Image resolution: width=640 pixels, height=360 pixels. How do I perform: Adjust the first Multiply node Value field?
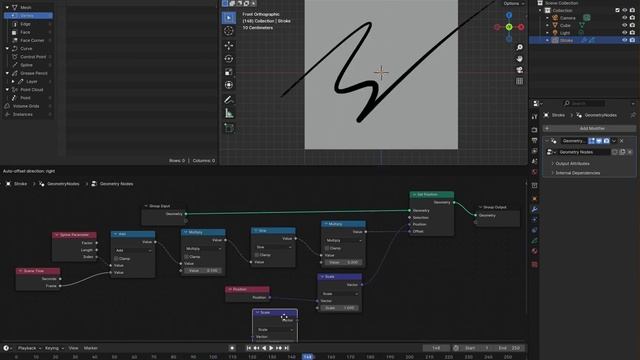203,271
